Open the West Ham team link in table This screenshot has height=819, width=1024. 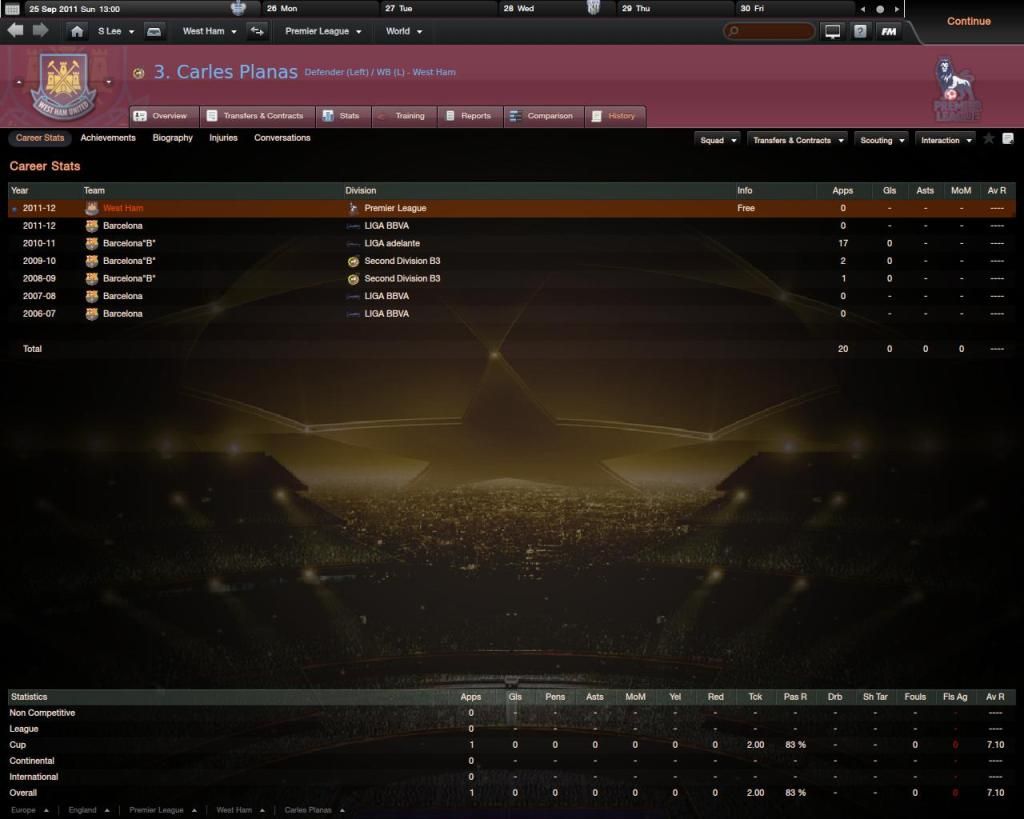[123, 208]
